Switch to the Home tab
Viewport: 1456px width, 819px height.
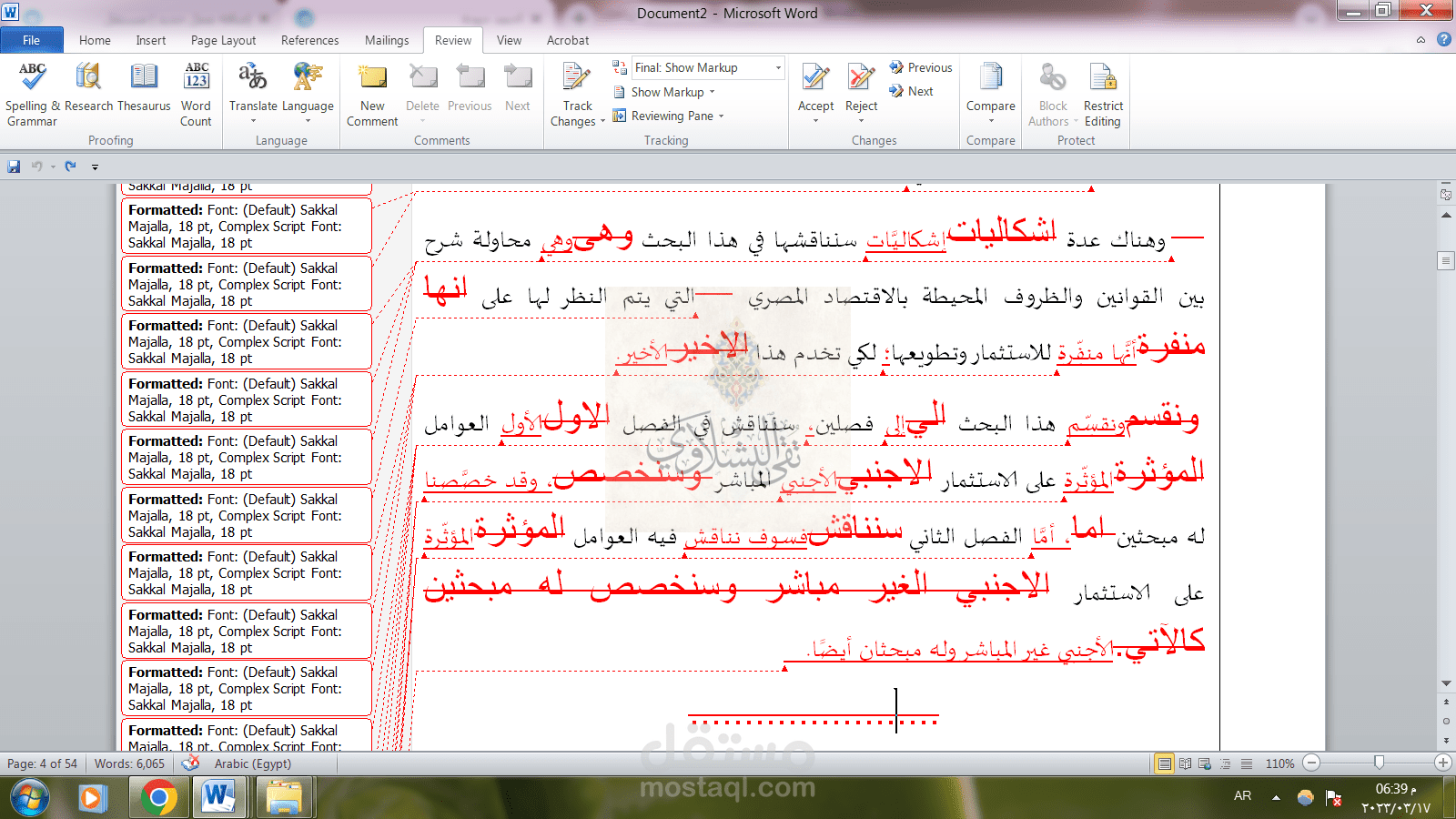(x=95, y=40)
